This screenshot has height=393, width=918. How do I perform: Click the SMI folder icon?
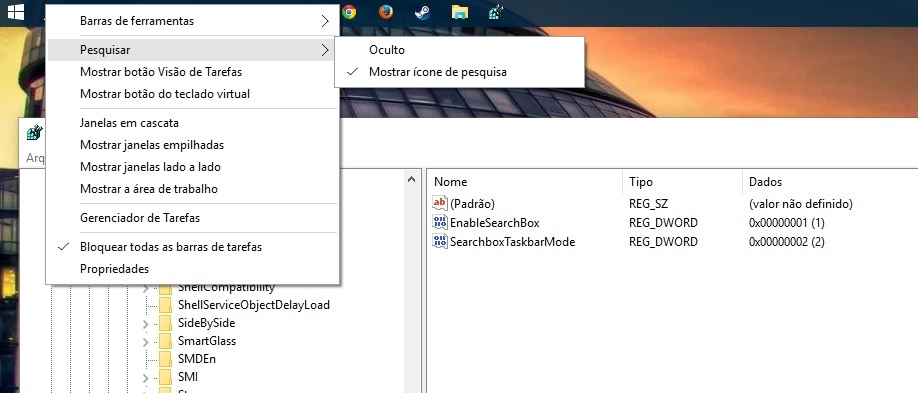(x=166, y=376)
